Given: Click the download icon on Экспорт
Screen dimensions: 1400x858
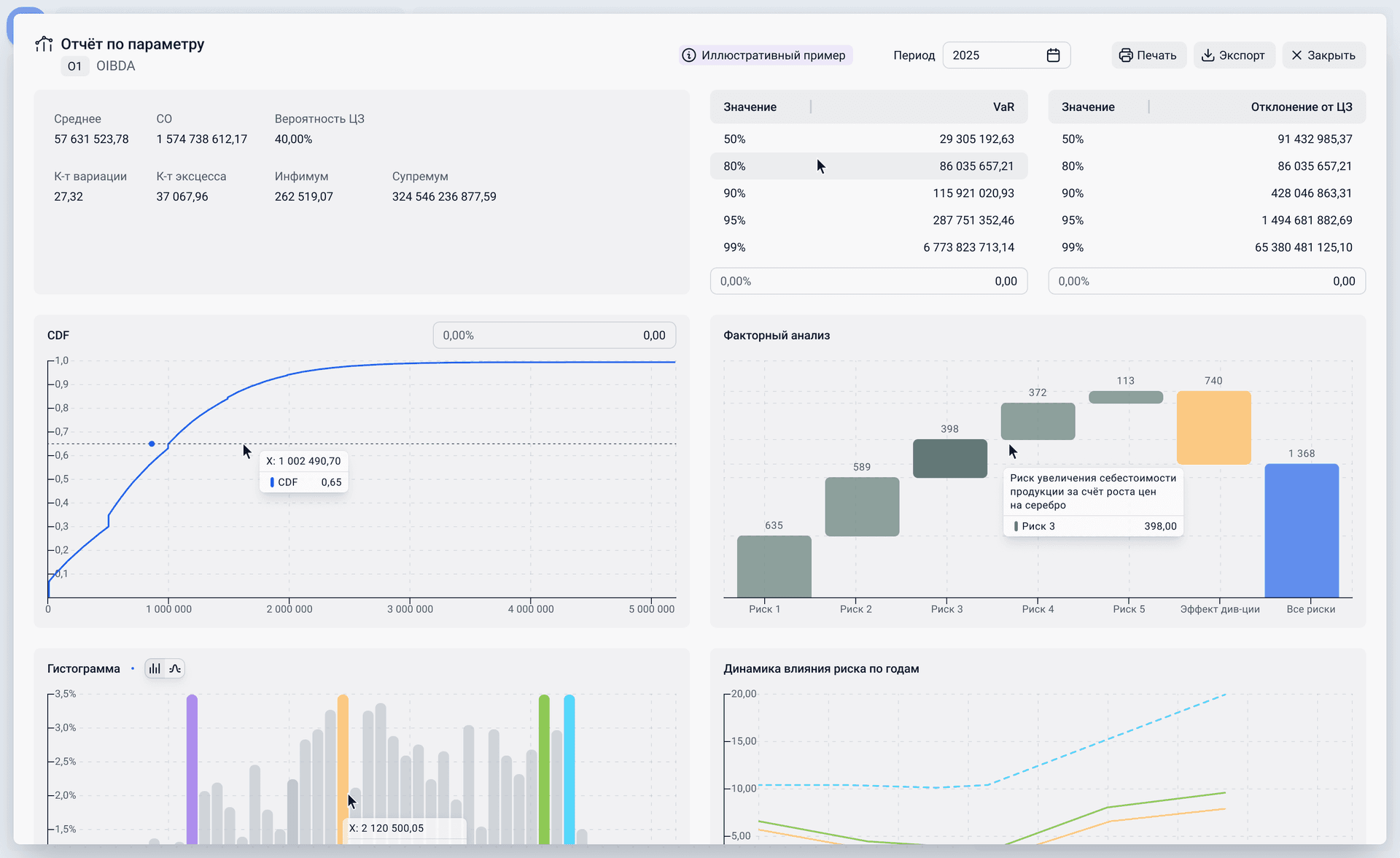Looking at the screenshot, I should (1208, 55).
